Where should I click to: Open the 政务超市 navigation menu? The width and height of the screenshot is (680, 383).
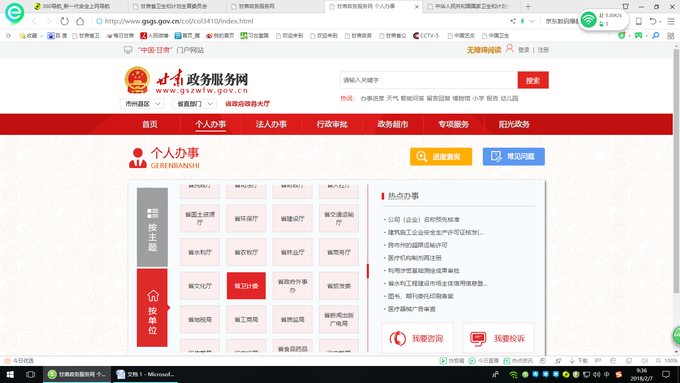pyautogui.click(x=392, y=124)
